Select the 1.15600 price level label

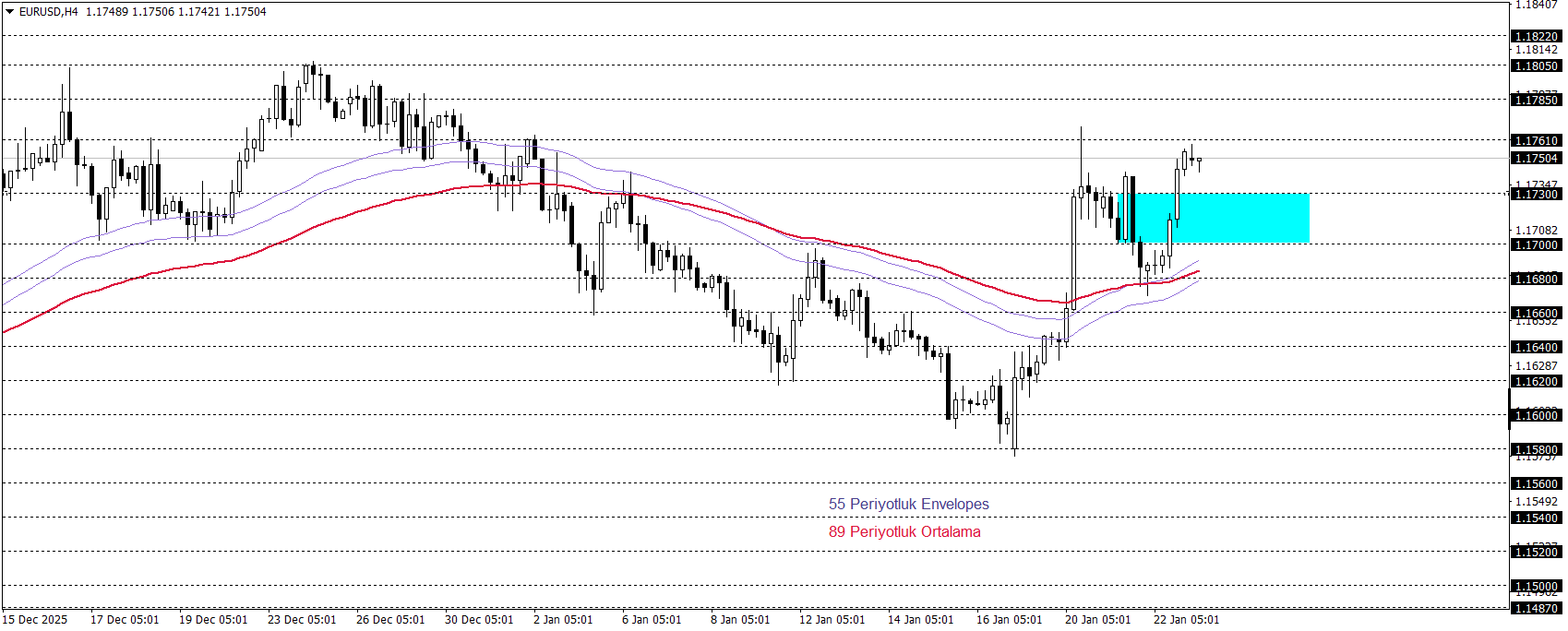(x=1536, y=484)
